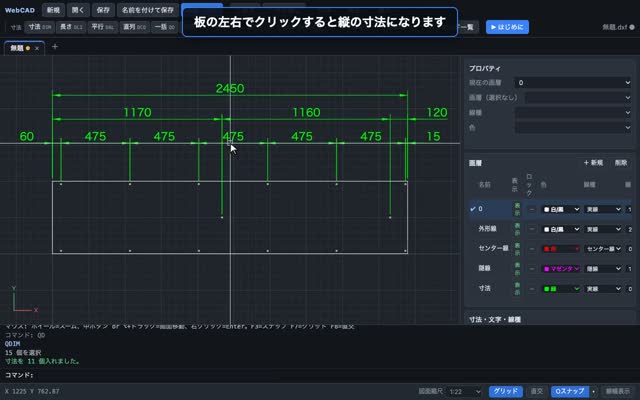Toggle the 直交 ortho mode button
Screen dimensions: 640x400
pos(537,391)
